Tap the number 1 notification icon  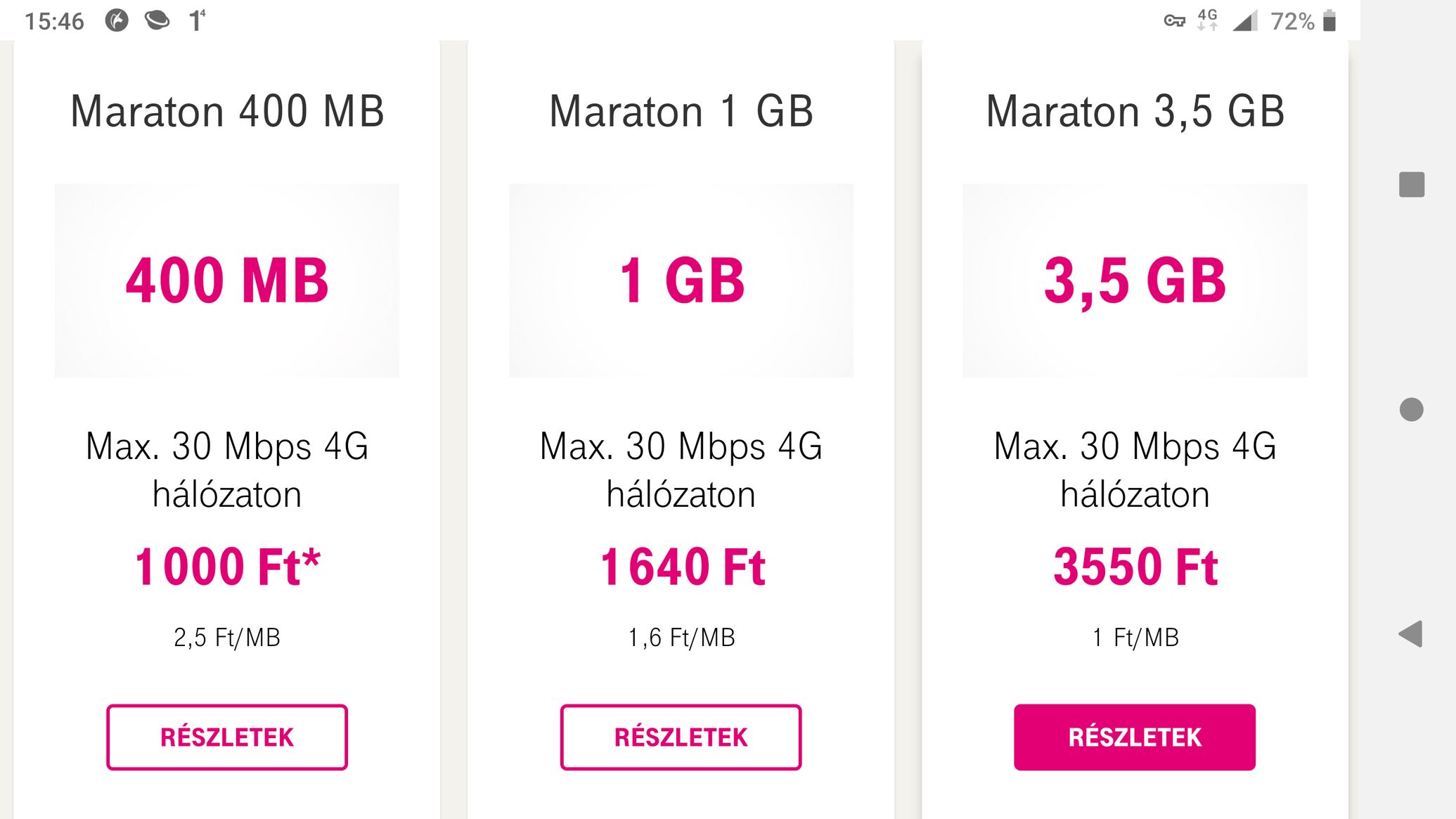pos(197,20)
